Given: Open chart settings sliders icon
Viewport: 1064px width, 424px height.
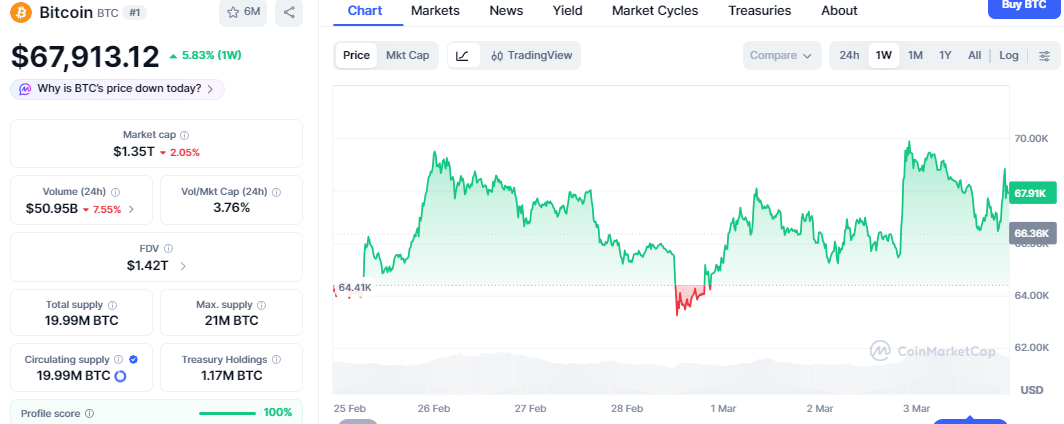Looking at the screenshot, I should [x=1044, y=55].
